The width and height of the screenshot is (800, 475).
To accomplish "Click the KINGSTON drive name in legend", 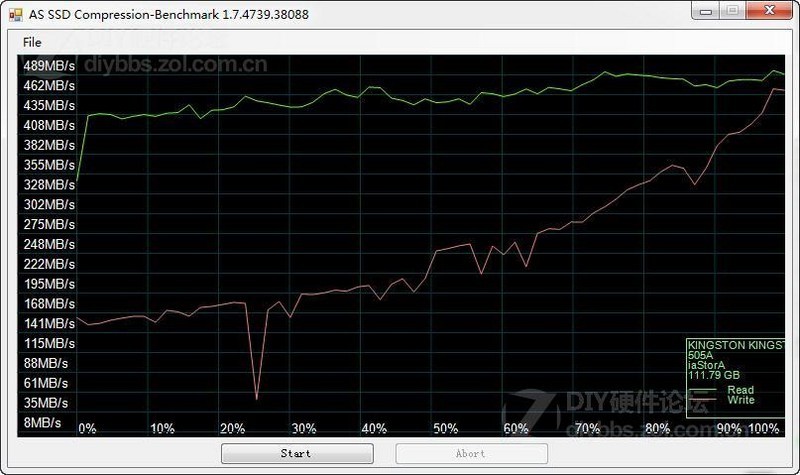I will [736, 345].
